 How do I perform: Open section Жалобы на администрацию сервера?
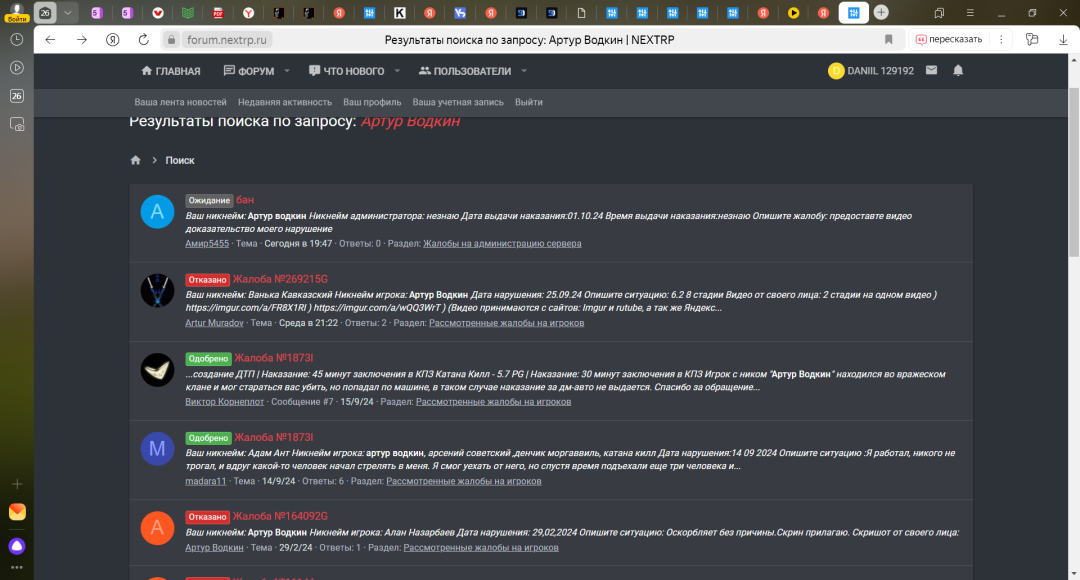(502, 243)
